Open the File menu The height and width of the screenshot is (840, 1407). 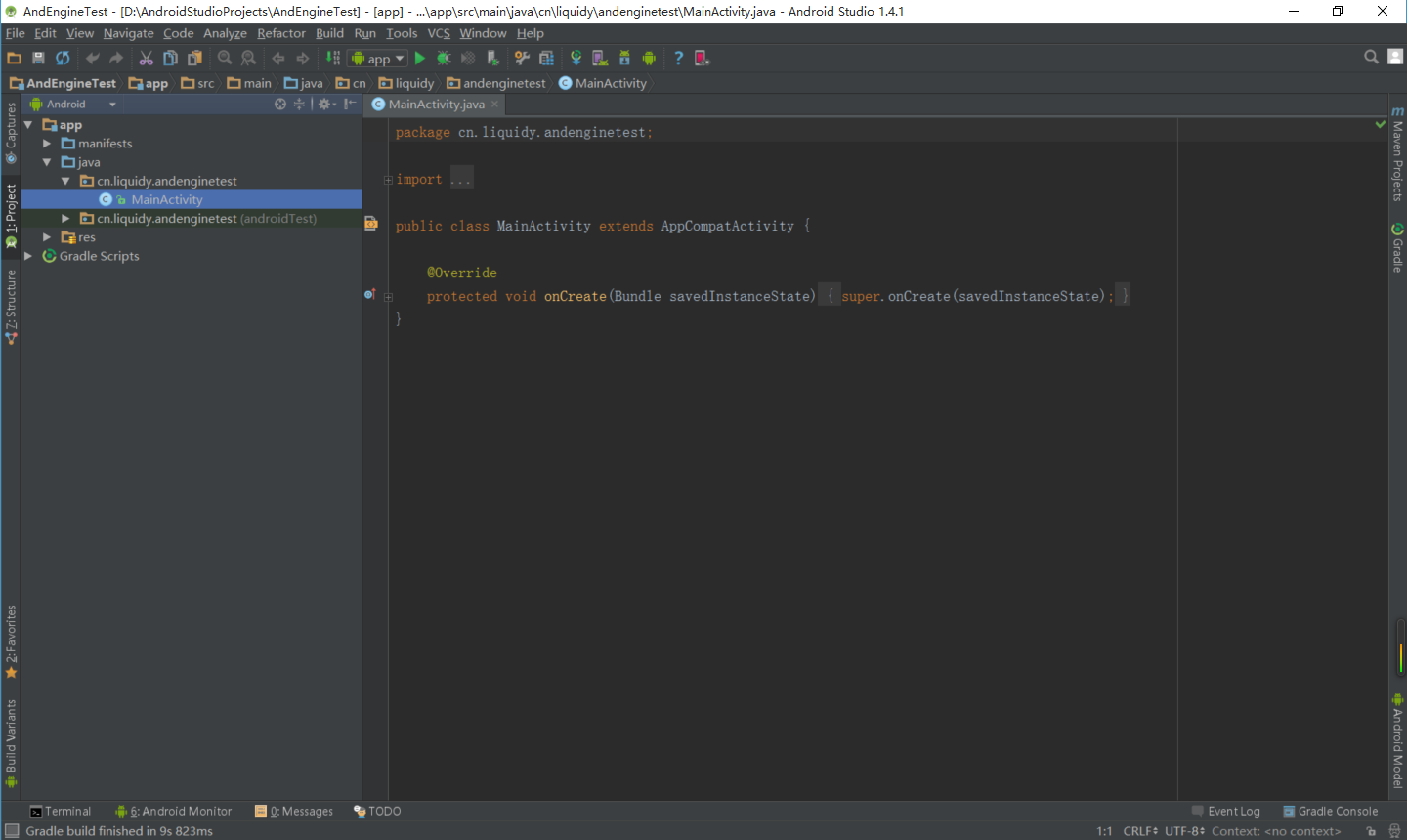click(15, 33)
